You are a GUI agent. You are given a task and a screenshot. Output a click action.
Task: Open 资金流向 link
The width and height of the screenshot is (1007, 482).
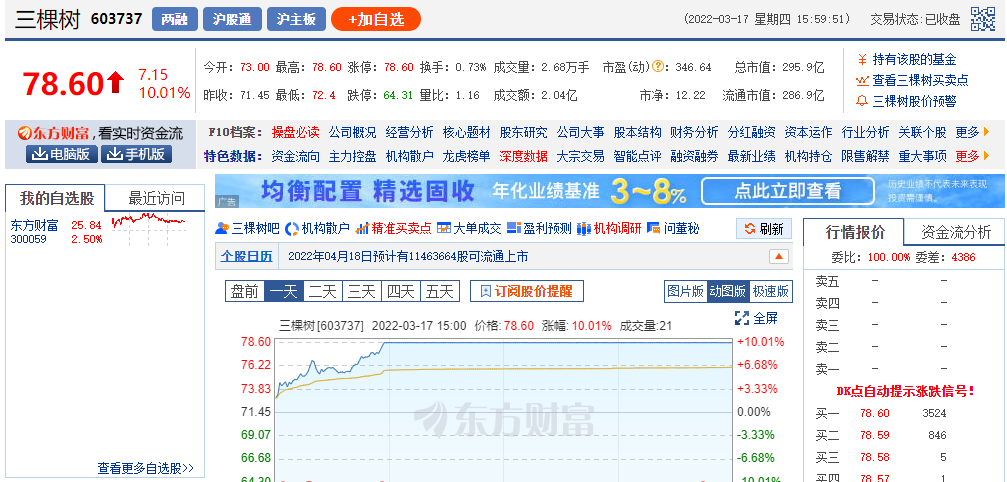point(295,156)
